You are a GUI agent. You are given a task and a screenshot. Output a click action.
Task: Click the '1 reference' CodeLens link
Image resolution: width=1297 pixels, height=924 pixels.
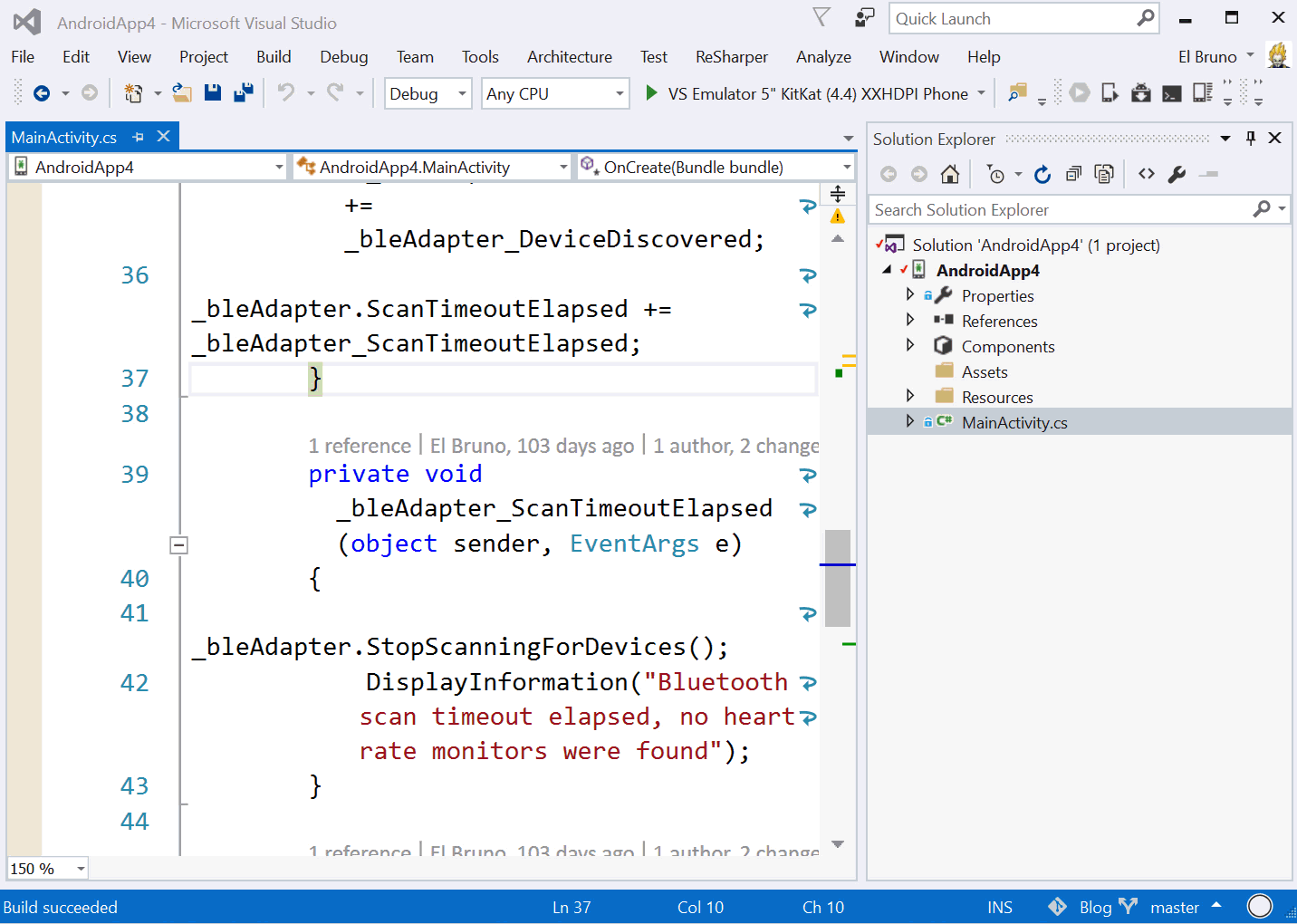360,446
